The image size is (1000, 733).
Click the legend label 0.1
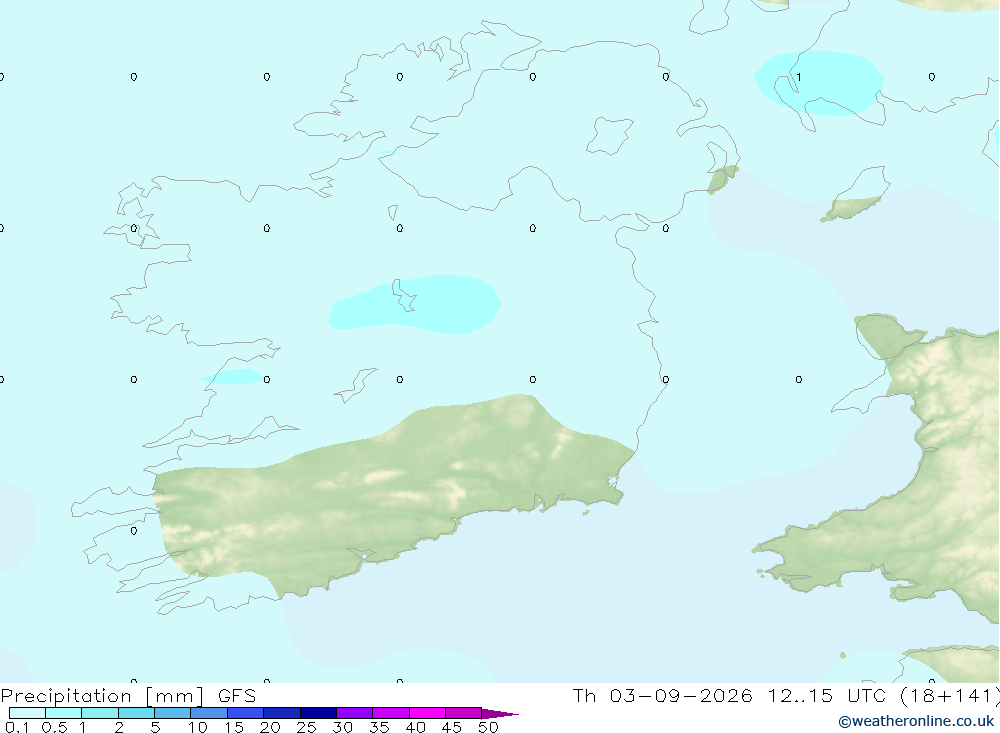(x=17, y=727)
